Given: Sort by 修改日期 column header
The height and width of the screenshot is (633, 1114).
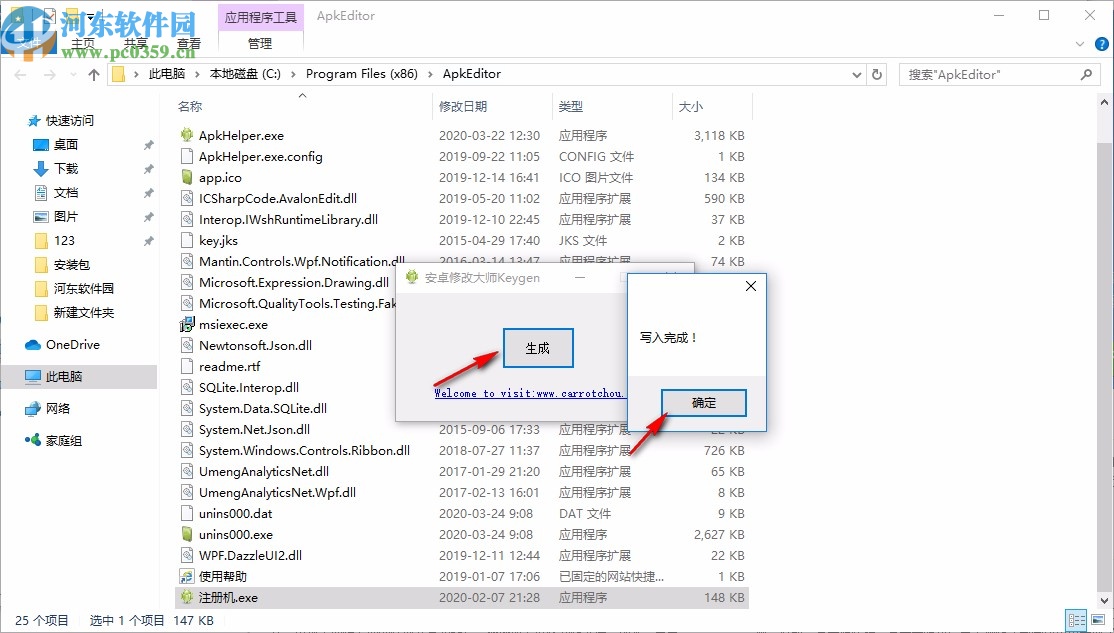Looking at the screenshot, I should [463, 106].
